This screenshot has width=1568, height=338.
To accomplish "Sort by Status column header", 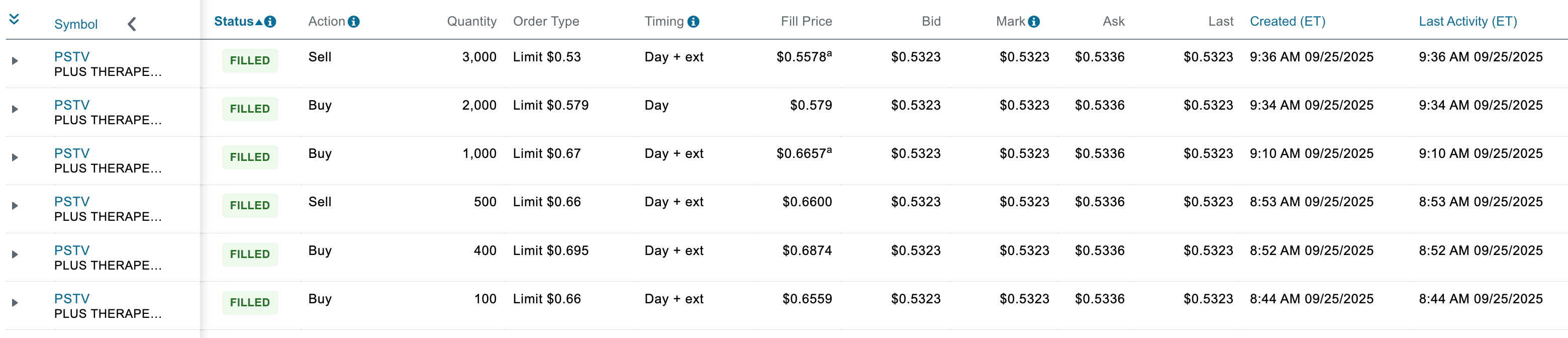I will click(234, 21).
